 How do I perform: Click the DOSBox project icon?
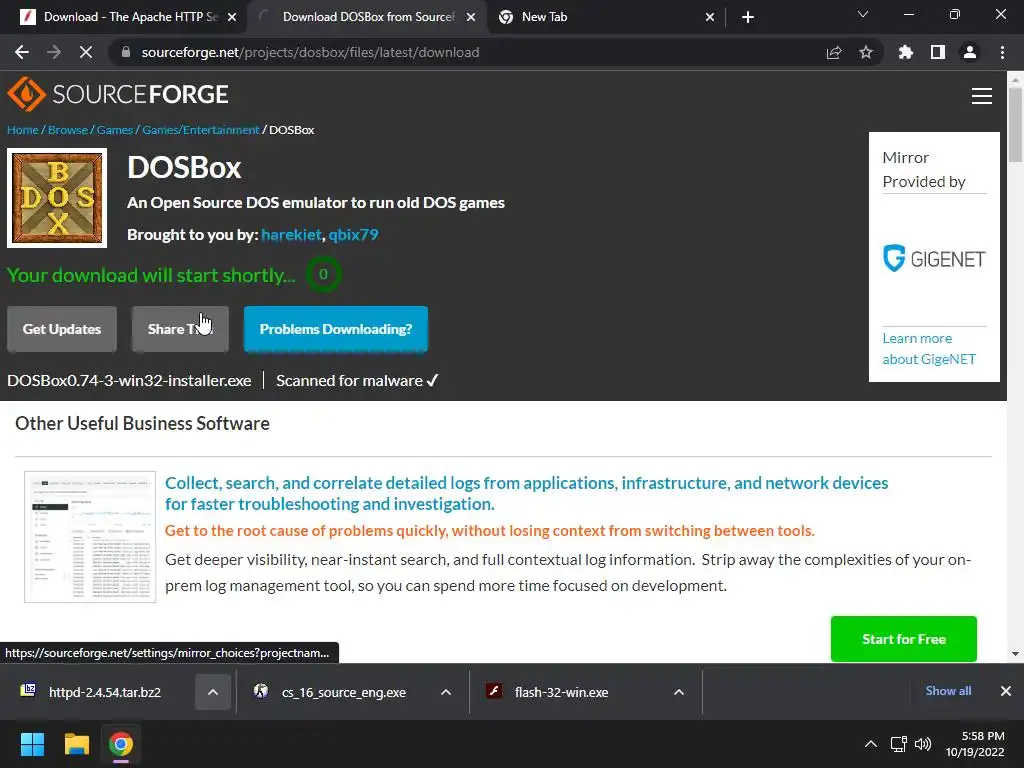click(57, 198)
